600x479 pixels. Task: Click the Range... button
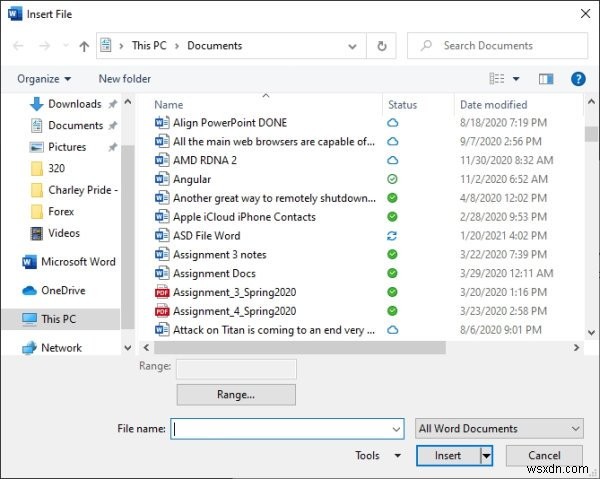236,394
